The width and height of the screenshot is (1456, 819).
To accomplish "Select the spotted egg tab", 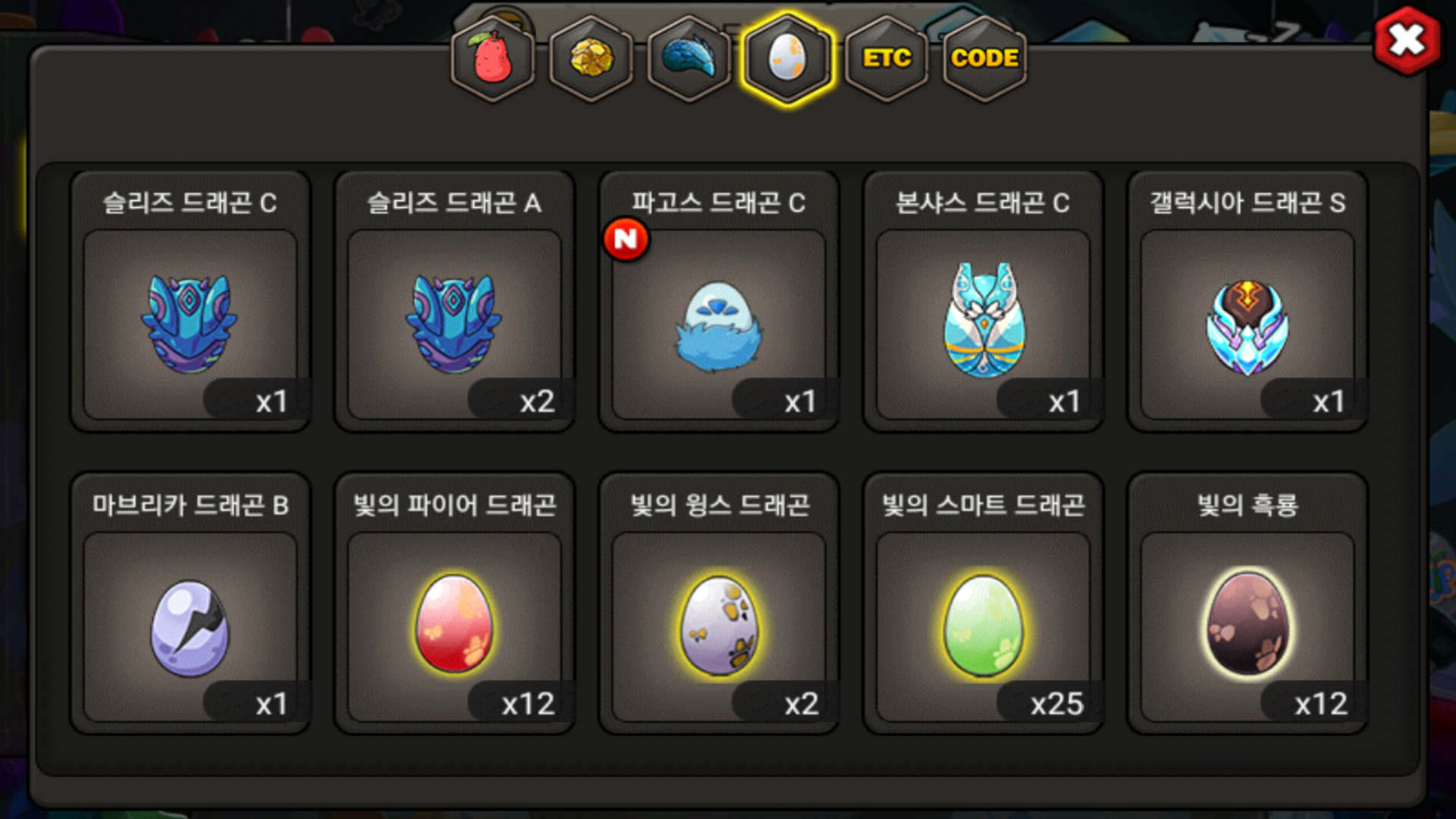I will [x=787, y=59].
